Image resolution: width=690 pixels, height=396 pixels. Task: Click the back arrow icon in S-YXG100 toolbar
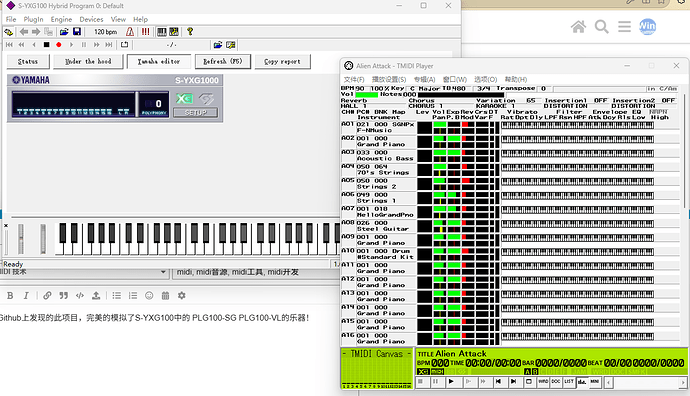click(24, 32)
